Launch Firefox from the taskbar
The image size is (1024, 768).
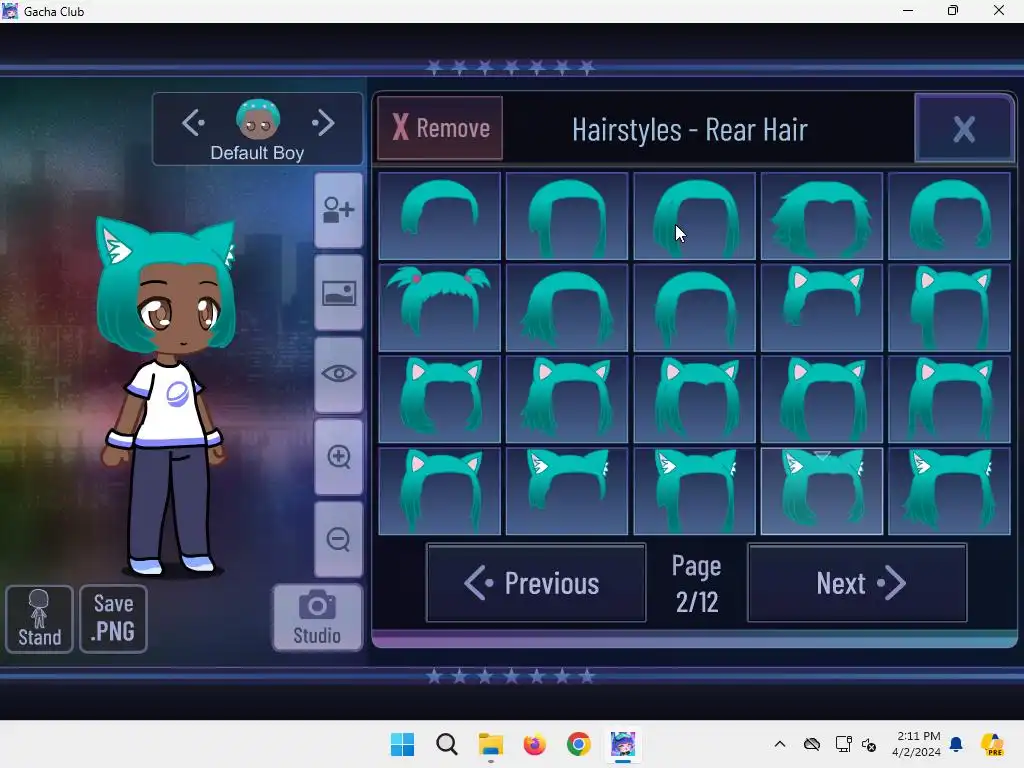pyautogui.click(x=534, y=744)
